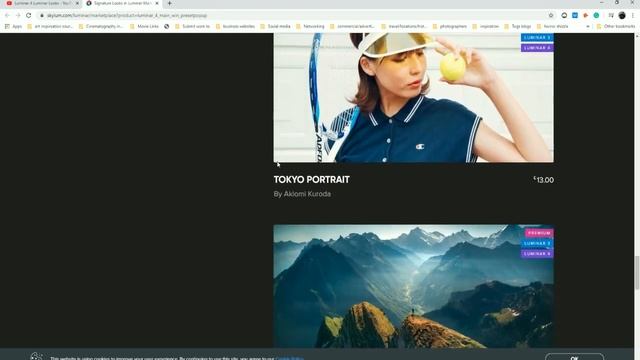This screenshot has width=640, height=360.
Task: Open the blue square extension icon
Action: 575,16
